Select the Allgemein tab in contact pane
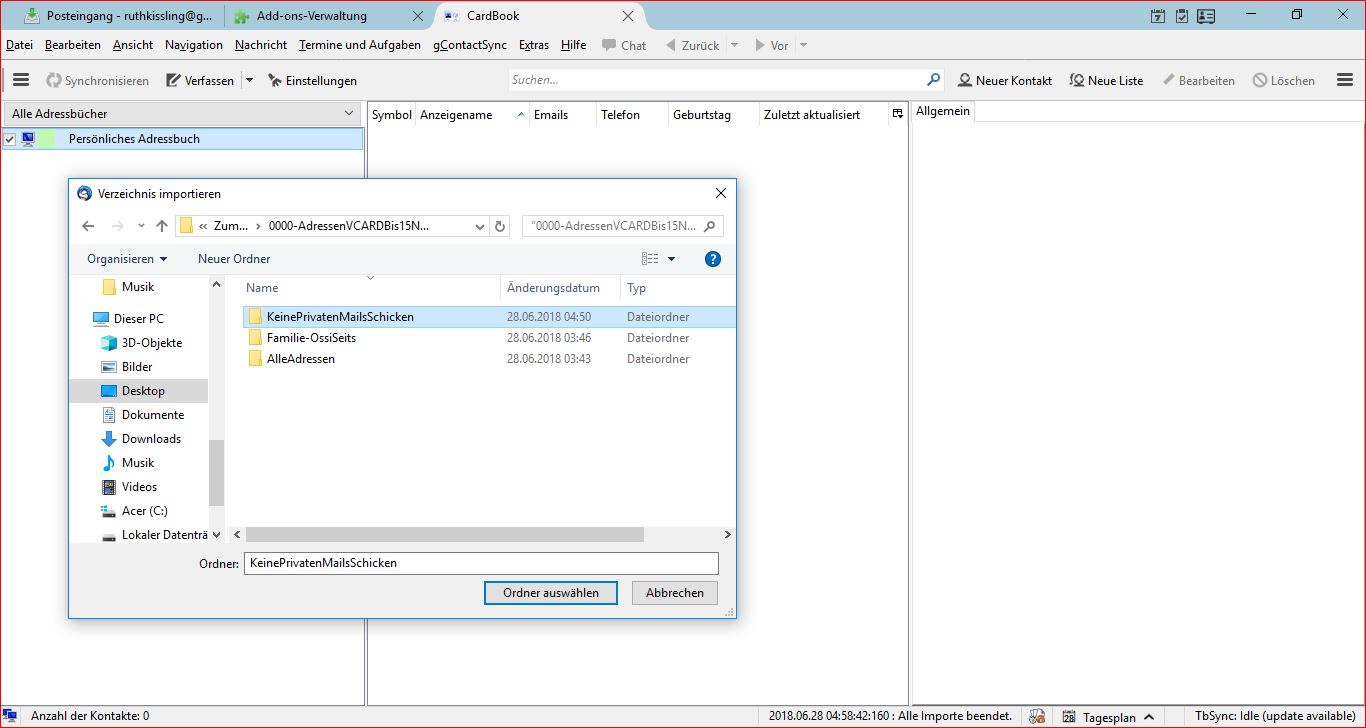 (x=943, y=111)
